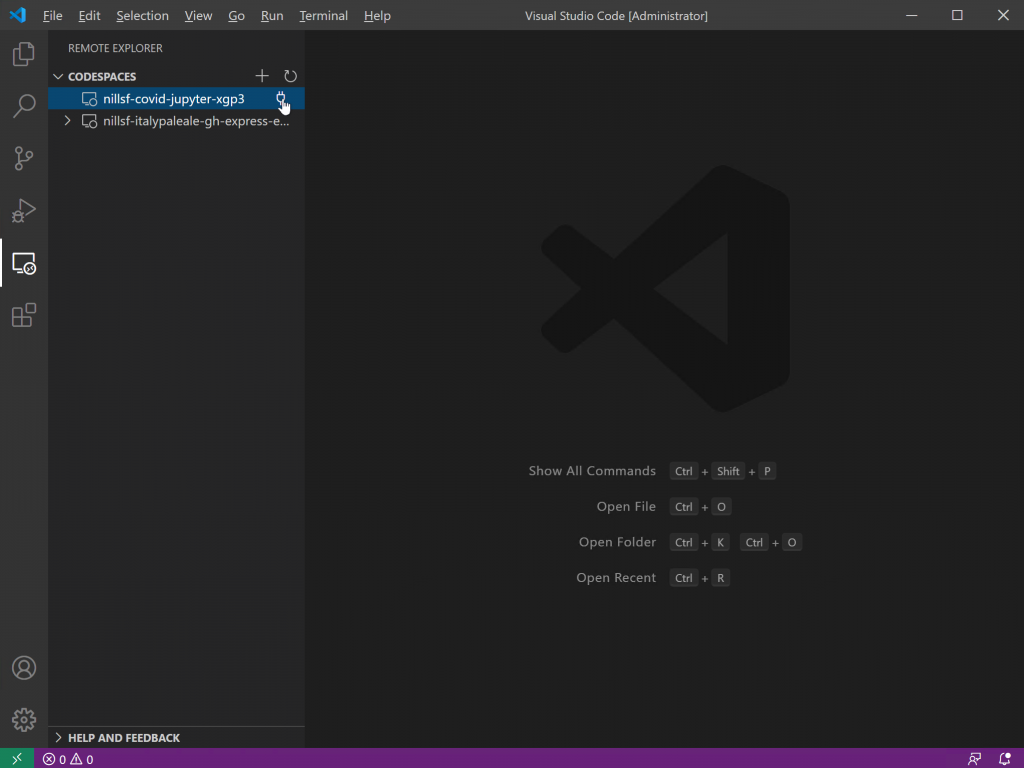Open notifications bell in status bar
This screenshot has width=1024, height=768.
tap(1004, 759)
